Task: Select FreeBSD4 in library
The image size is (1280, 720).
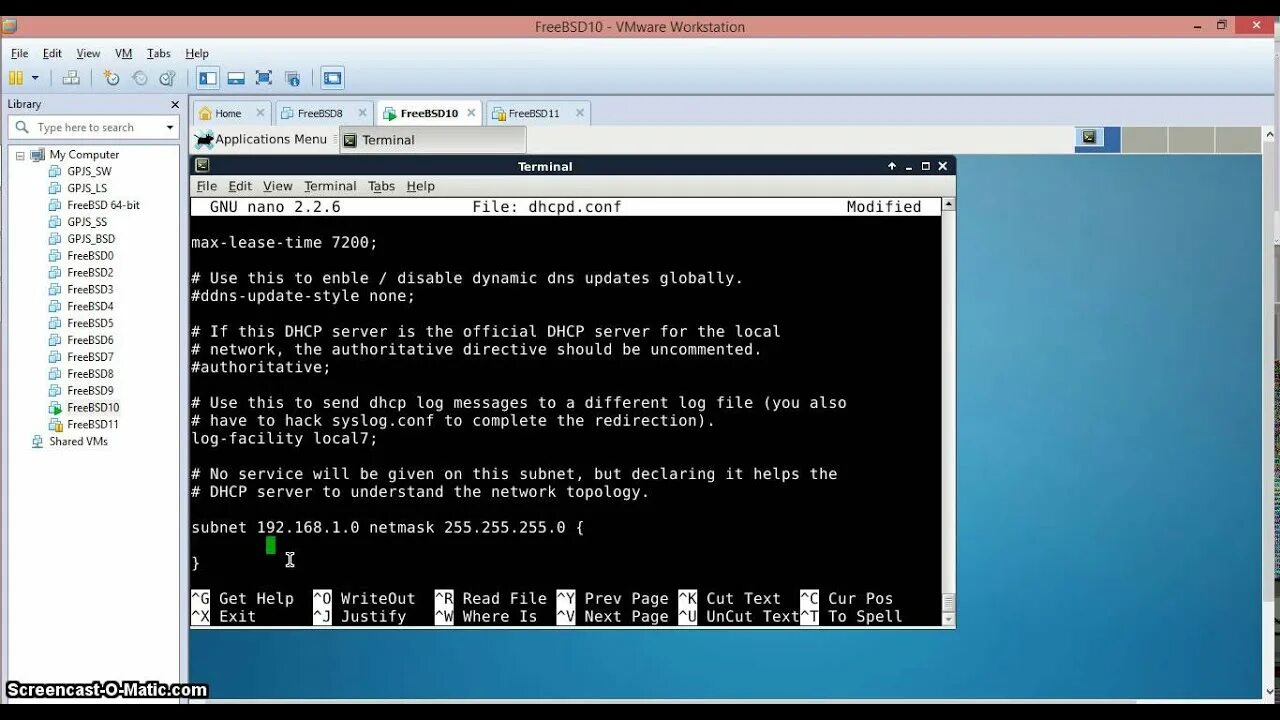Action: (x=90, y=307)
